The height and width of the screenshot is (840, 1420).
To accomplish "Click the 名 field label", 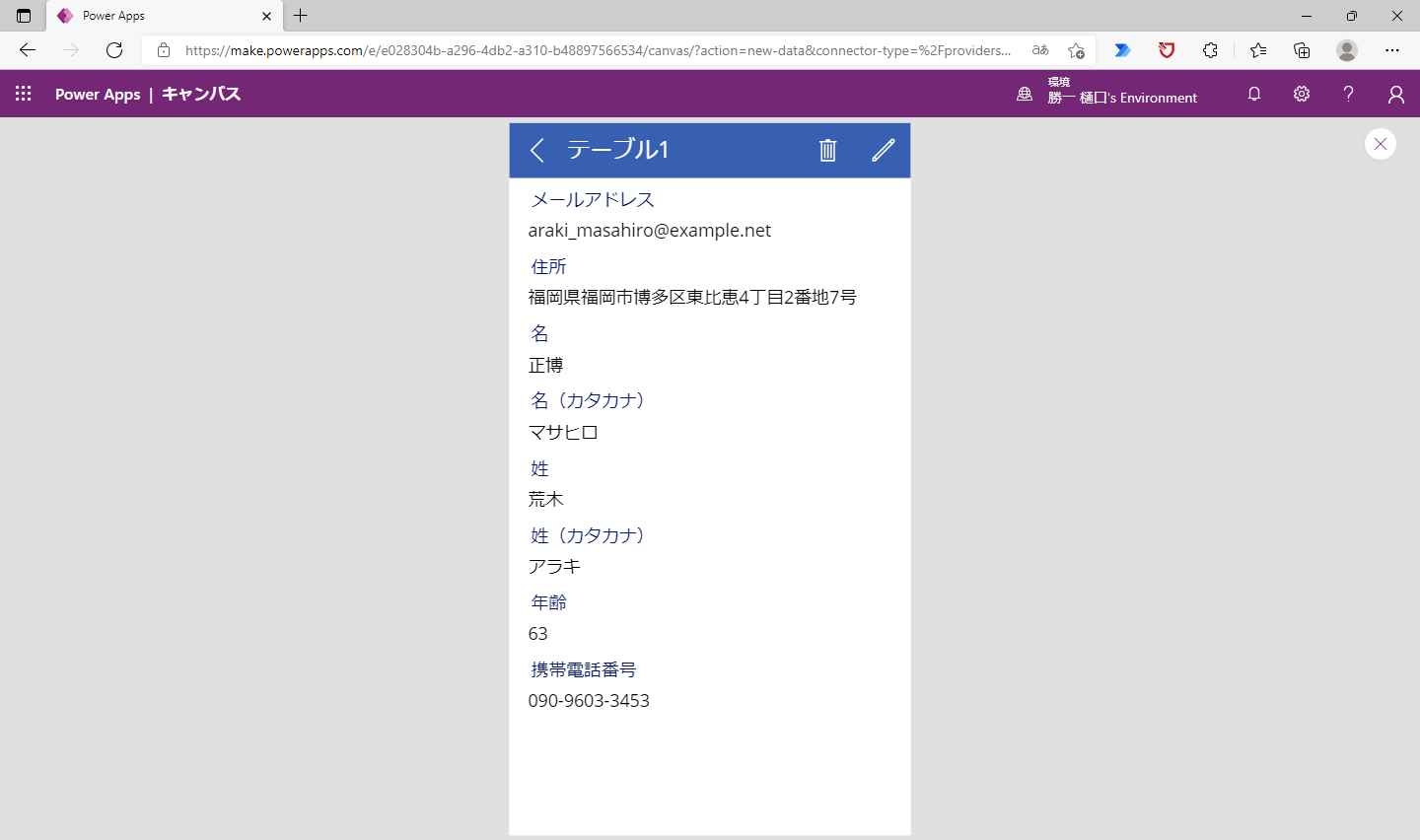I will pyautogui.click(x=539, y=334).
